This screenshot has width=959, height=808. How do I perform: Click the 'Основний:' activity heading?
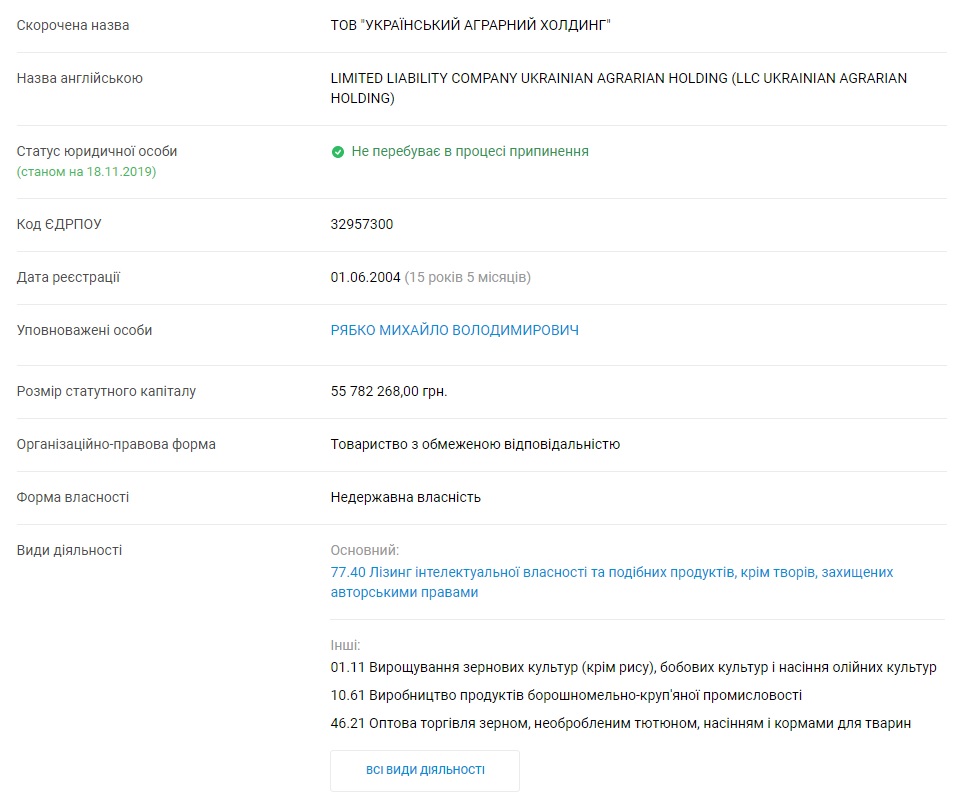[364, 550]
